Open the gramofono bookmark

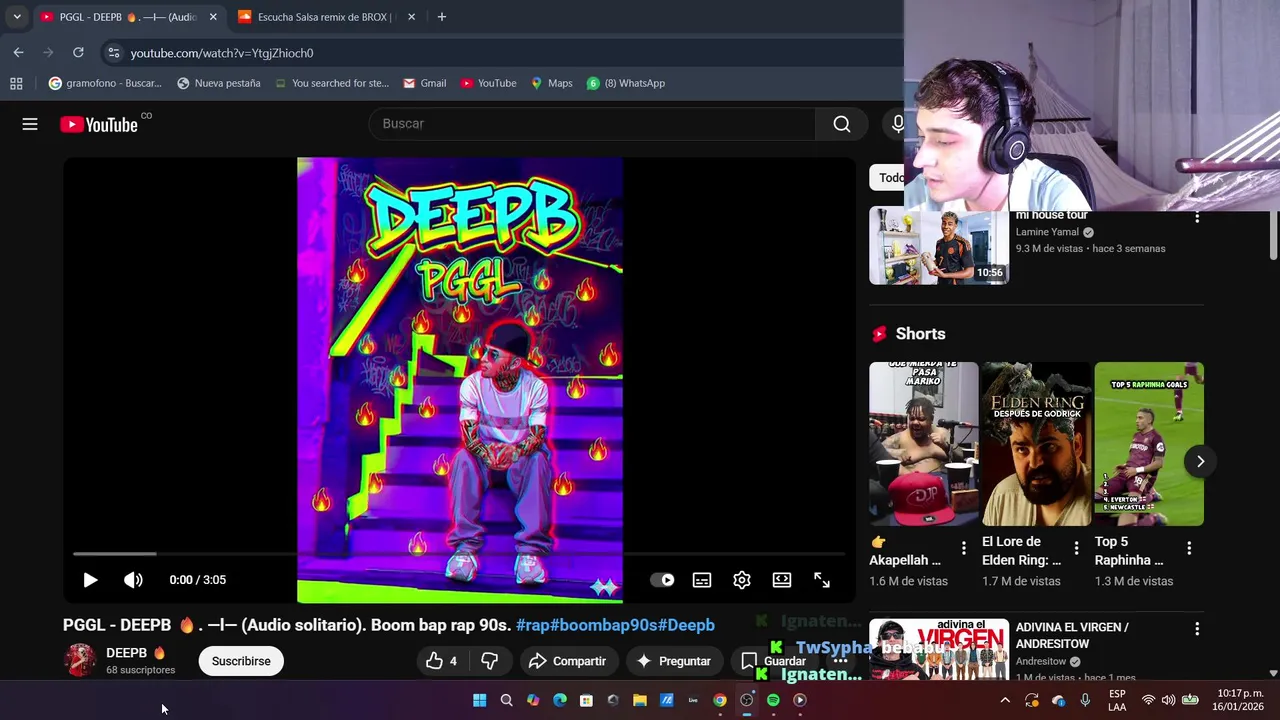pos(105,83)
